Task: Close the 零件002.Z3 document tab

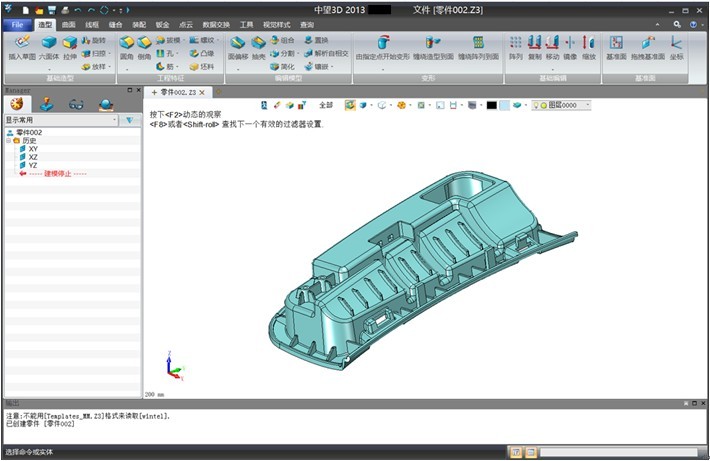Action: 201,92
